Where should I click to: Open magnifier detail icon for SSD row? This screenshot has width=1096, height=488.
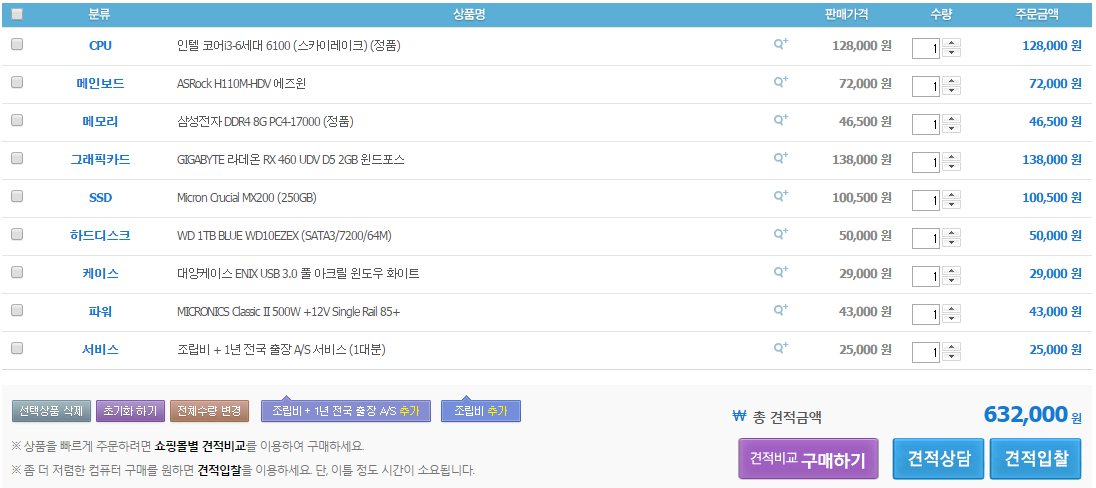(x=780, y=196)
